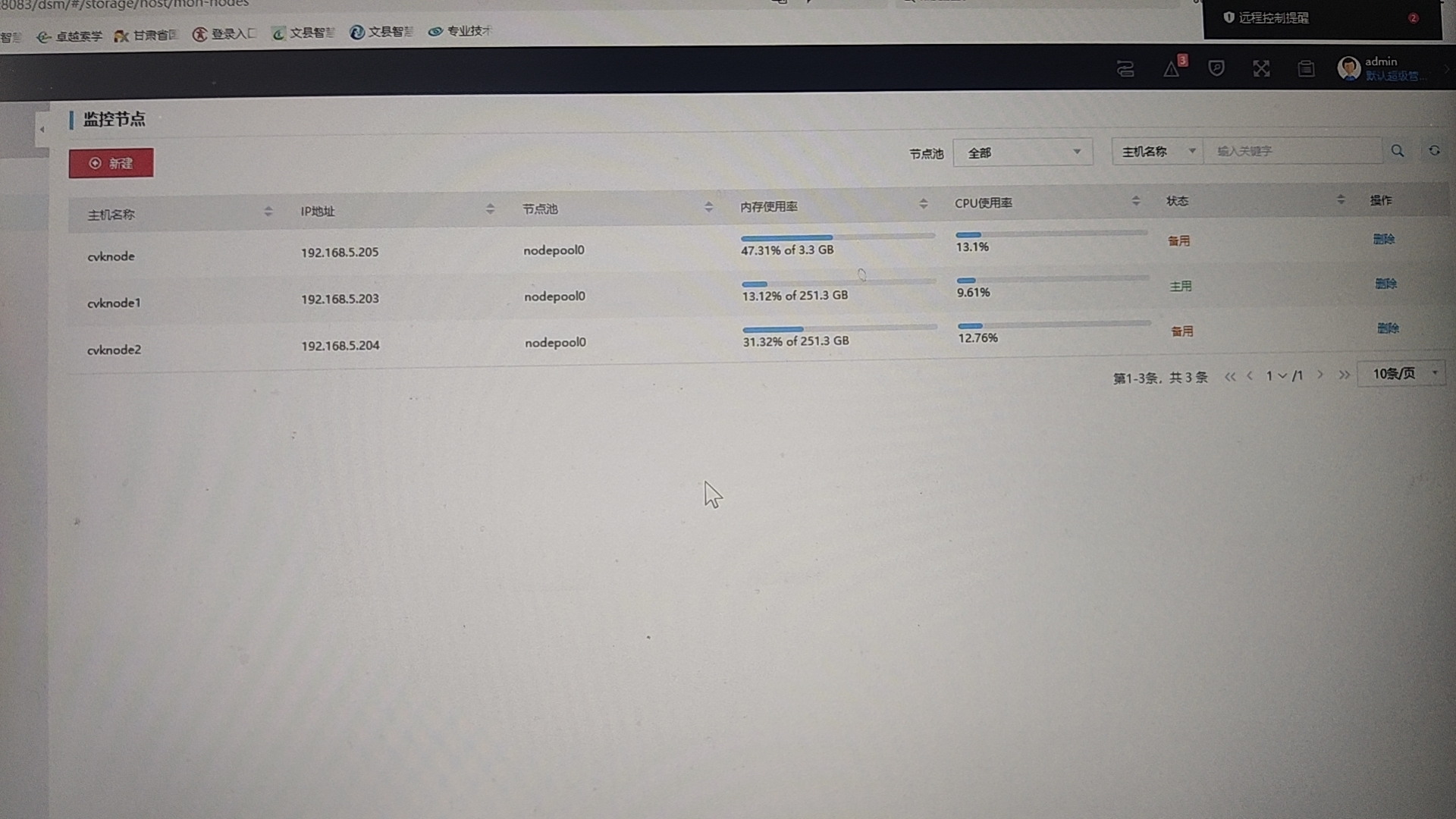Image resolution: width=1456 pixels, height=819 pixels.
Task: Click the admin user avatar
Action: [1348, 68]
